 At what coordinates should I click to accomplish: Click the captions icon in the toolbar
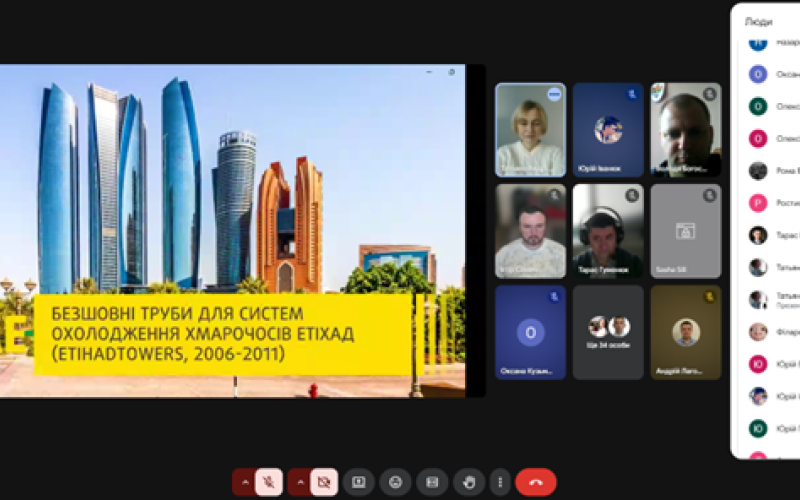tap(432, 482)
